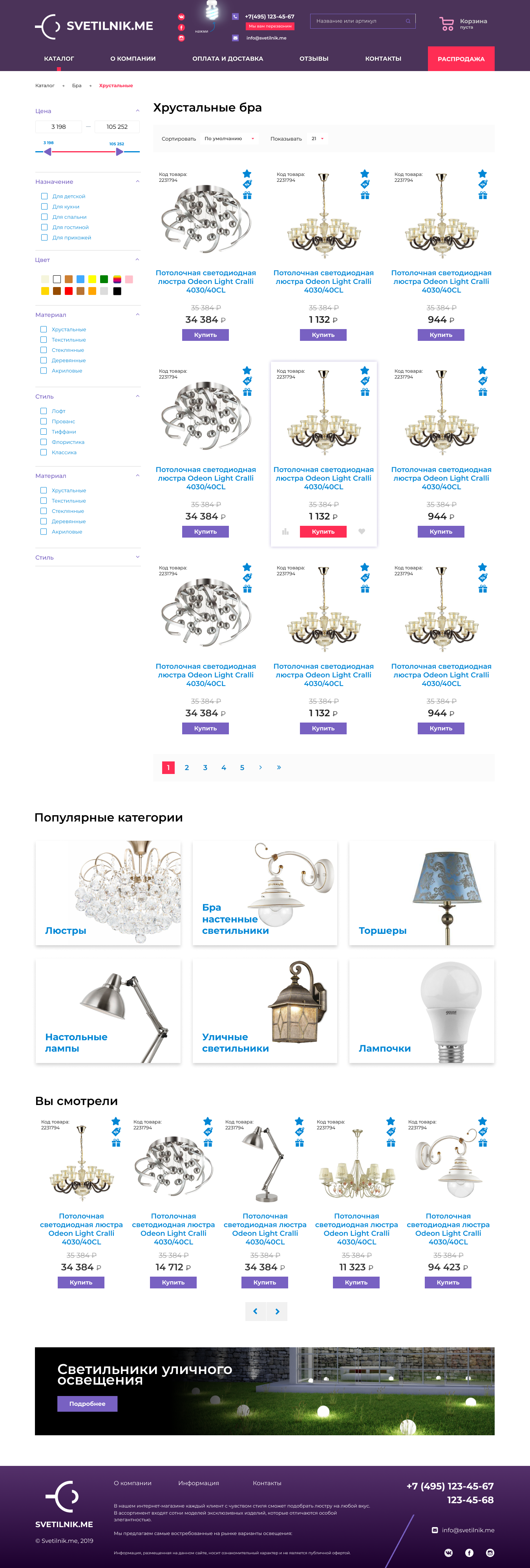Viewport: 530px width, 1568px height.
Task: Compare highlighted product via bar chart icon
Action: click(x=285, y=531)
